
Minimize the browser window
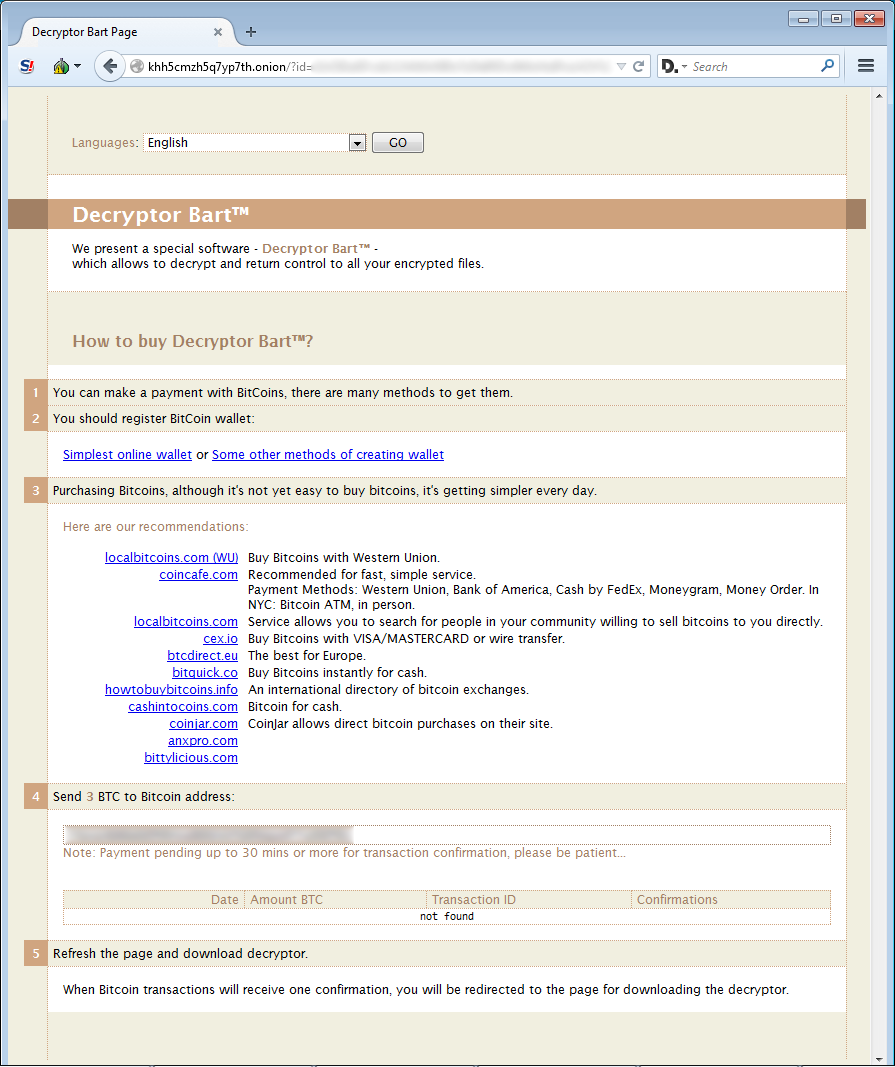803,19
